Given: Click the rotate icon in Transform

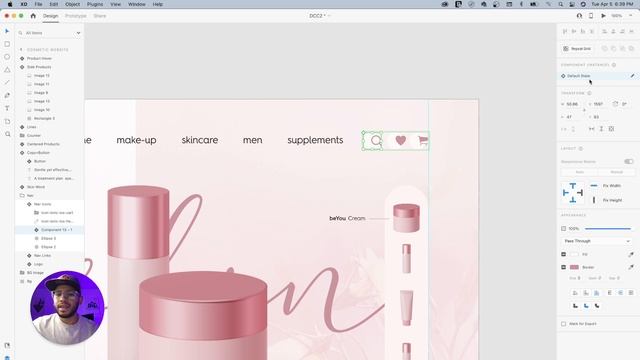Looking at the screenshot, I should [615, 104].
